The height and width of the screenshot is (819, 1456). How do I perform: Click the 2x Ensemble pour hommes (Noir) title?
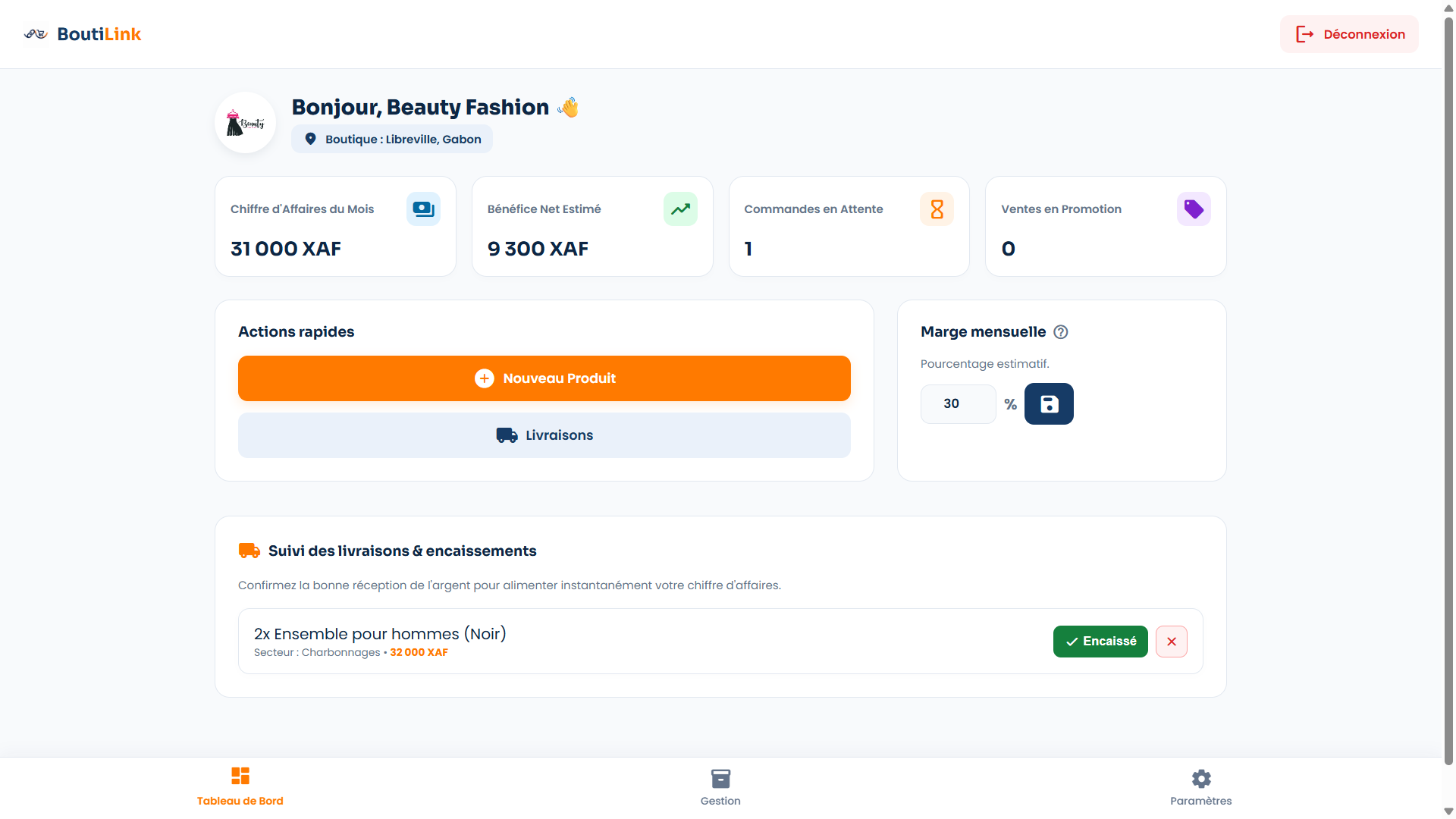[380, 634]
